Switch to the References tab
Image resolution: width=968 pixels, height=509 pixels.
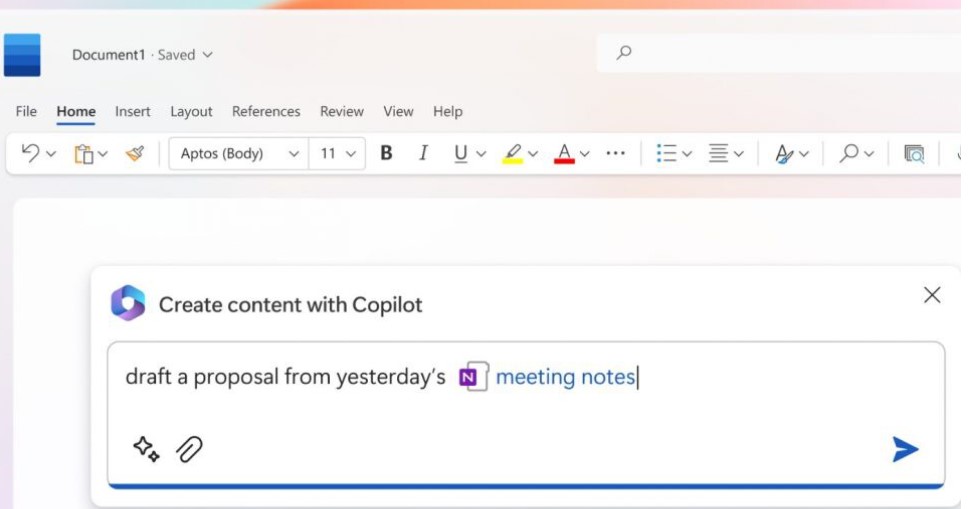pyautogui.click(x=266, y=111)
